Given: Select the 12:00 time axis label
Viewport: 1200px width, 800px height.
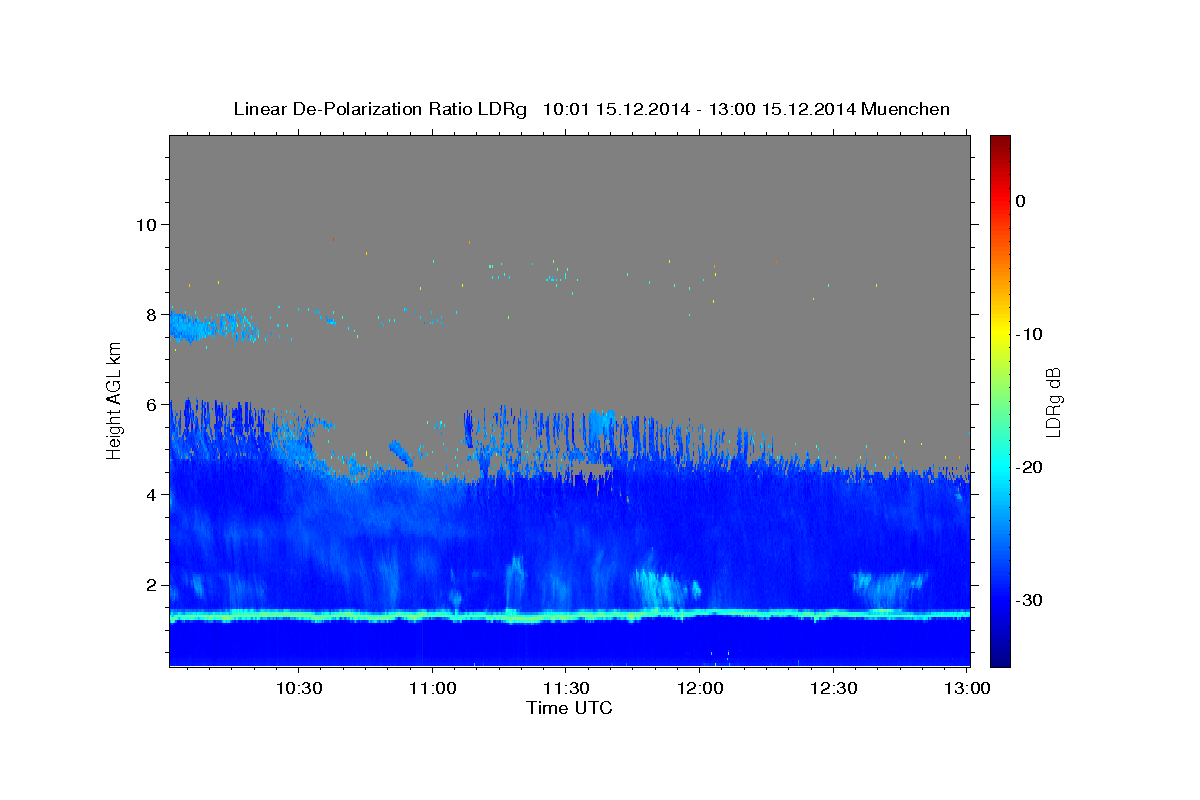Looking at the screenshot, I should click(700, 688).
